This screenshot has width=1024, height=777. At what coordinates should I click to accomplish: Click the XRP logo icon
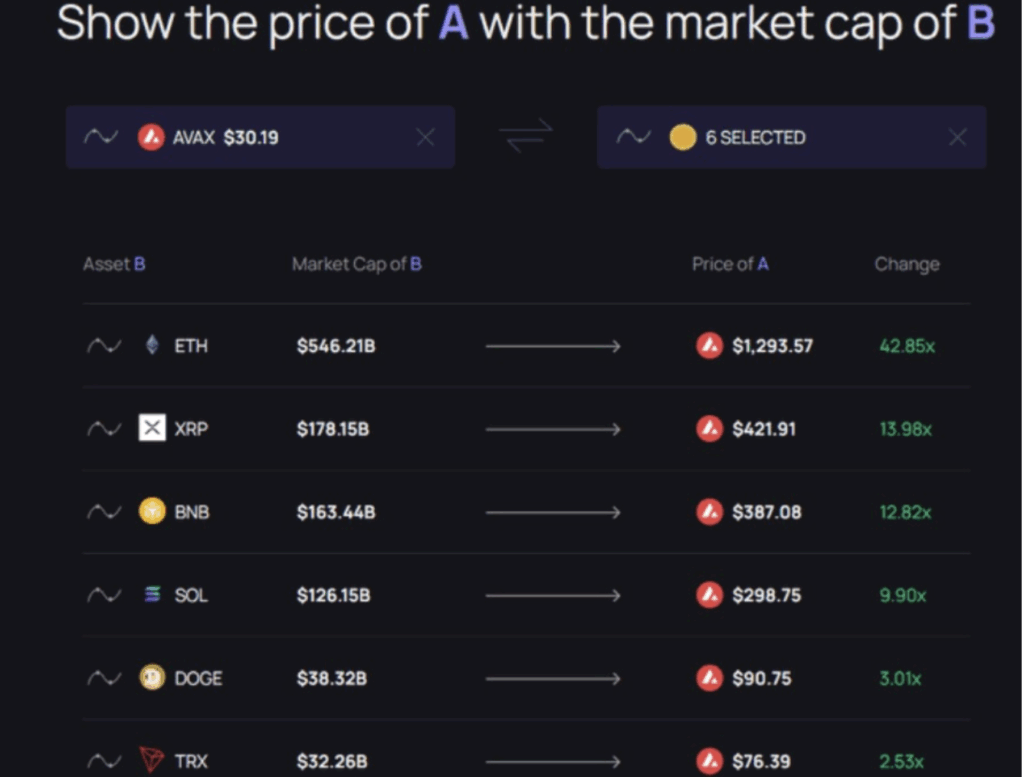point(151,429)
